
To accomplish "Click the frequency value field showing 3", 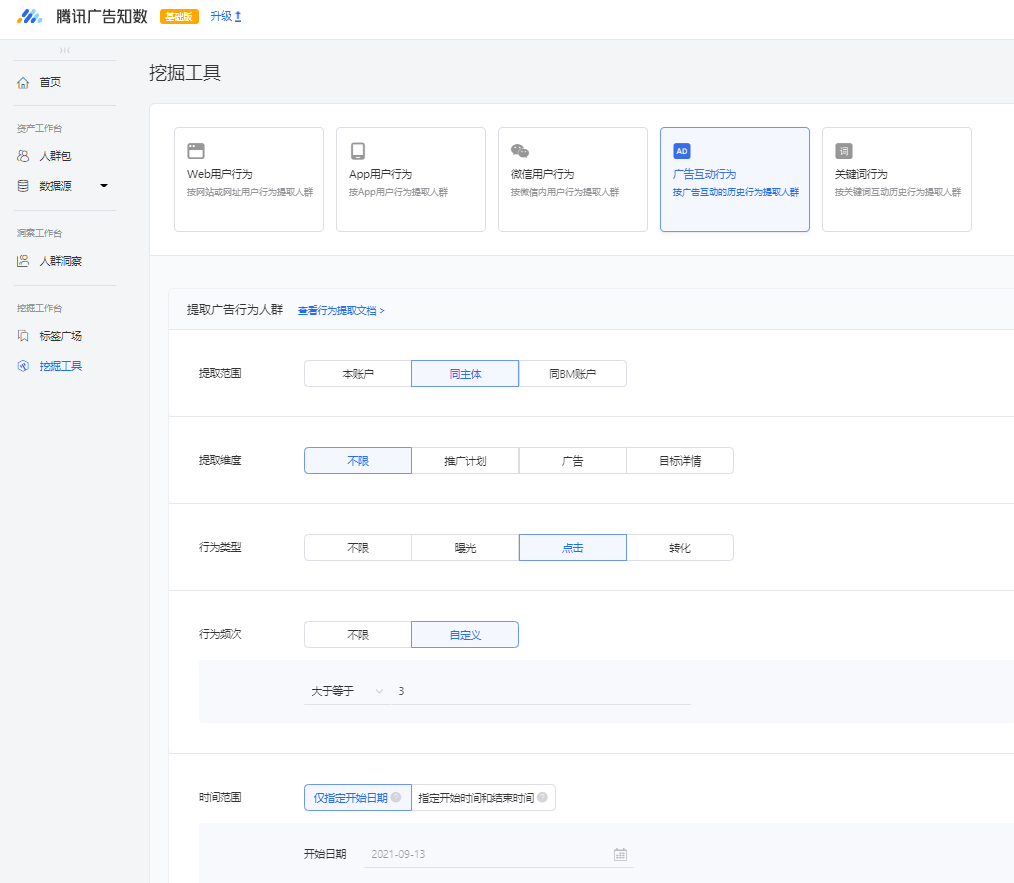I will [541, 691].
